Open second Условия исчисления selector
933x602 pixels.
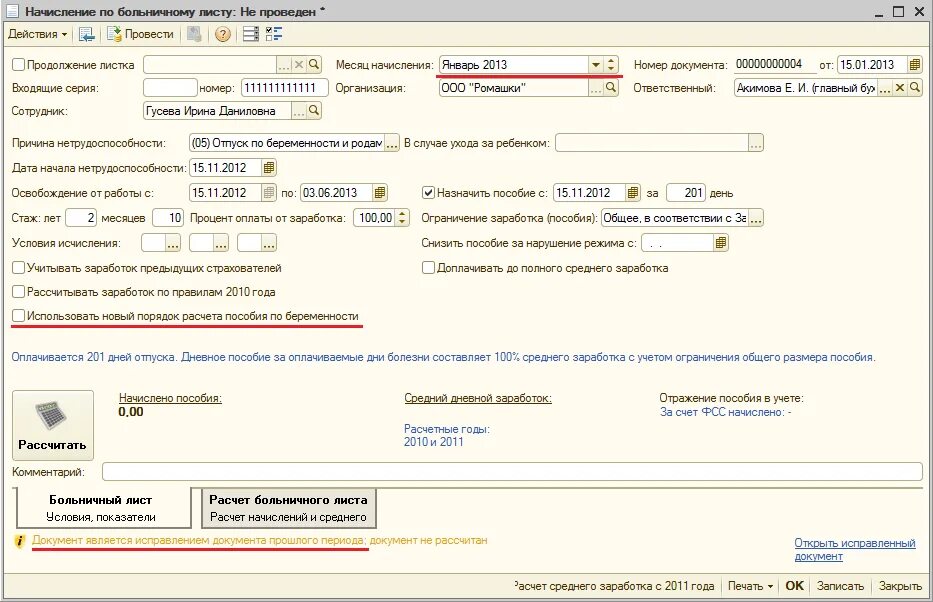coord(221,243)
